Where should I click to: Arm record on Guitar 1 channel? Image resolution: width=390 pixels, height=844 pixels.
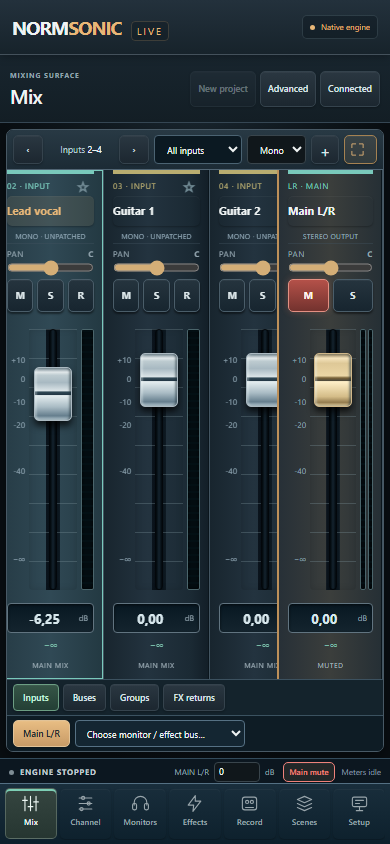tap(187, 296)
